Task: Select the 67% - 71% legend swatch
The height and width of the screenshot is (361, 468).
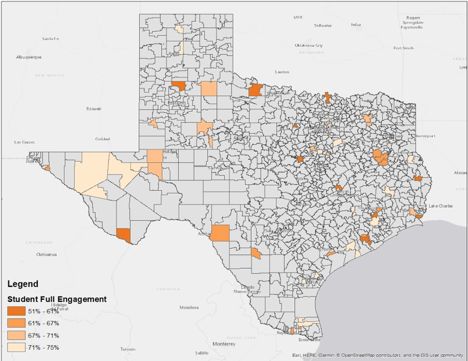Action: point(16,335)
